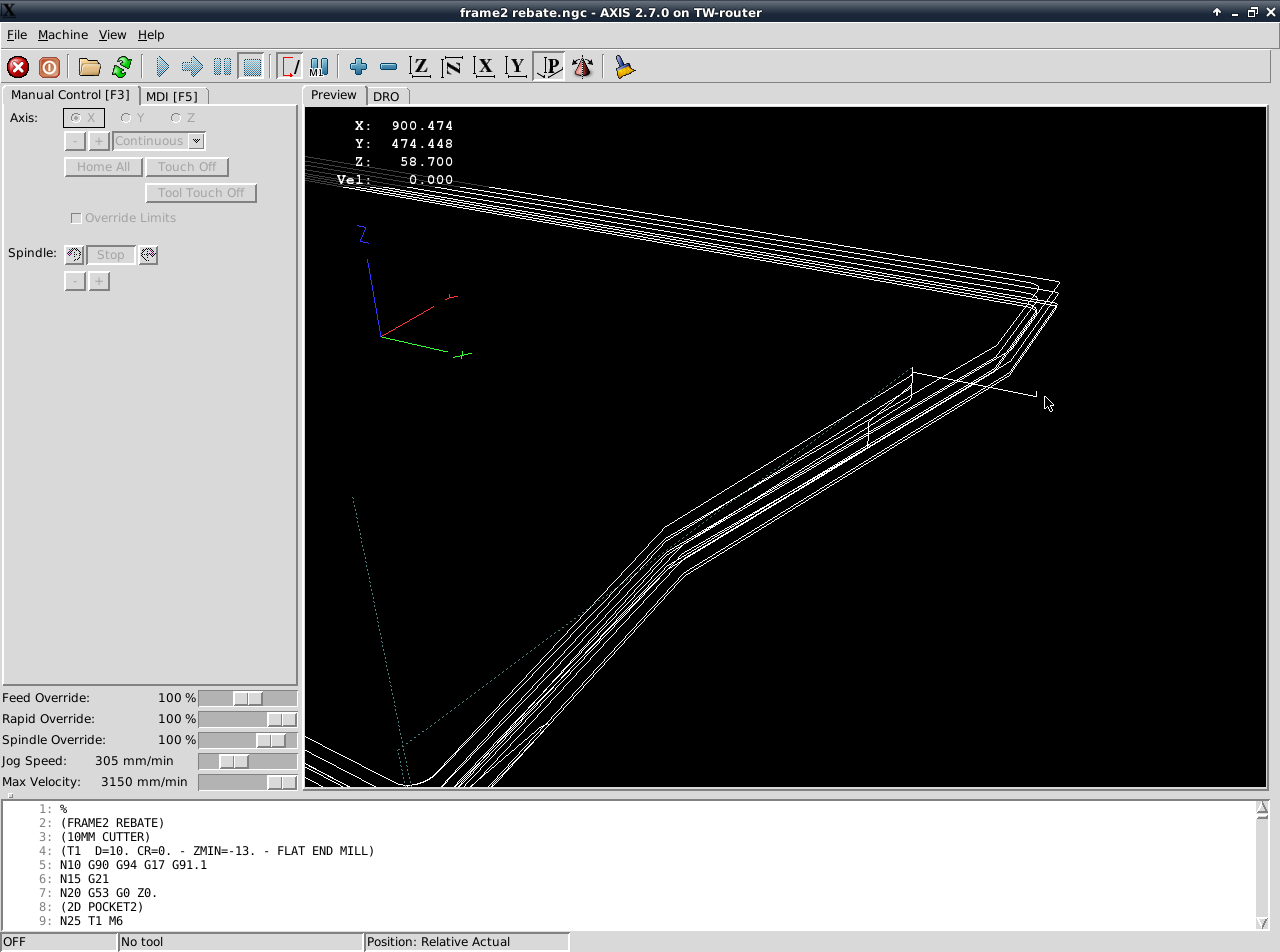1280x952 pixels.
Task: Enable Override Limits checkbox
Action: (x=123, y=218)
